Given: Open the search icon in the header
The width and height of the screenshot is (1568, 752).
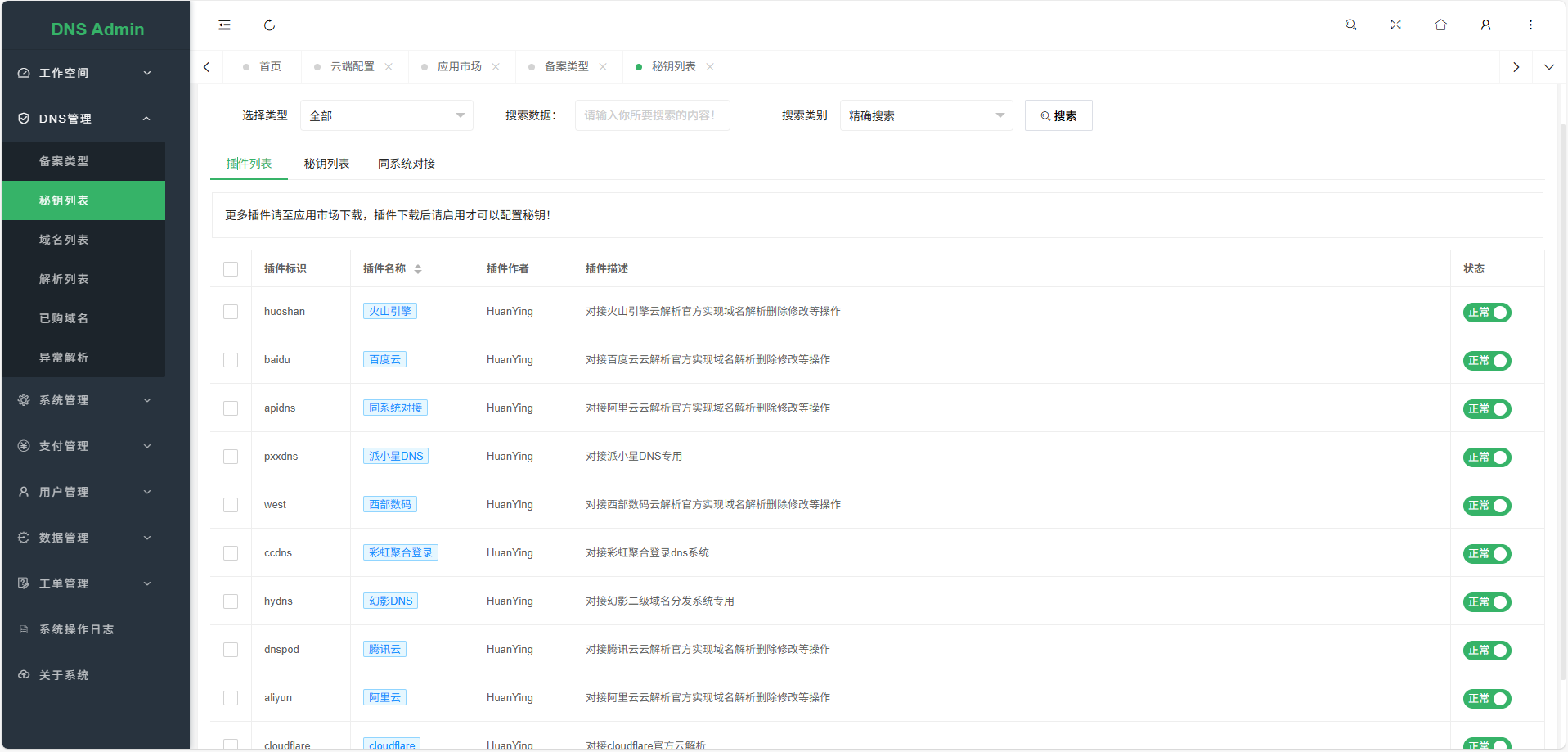Looking at the screenshot, I should pyautogui.click(x=1350, y=25).
